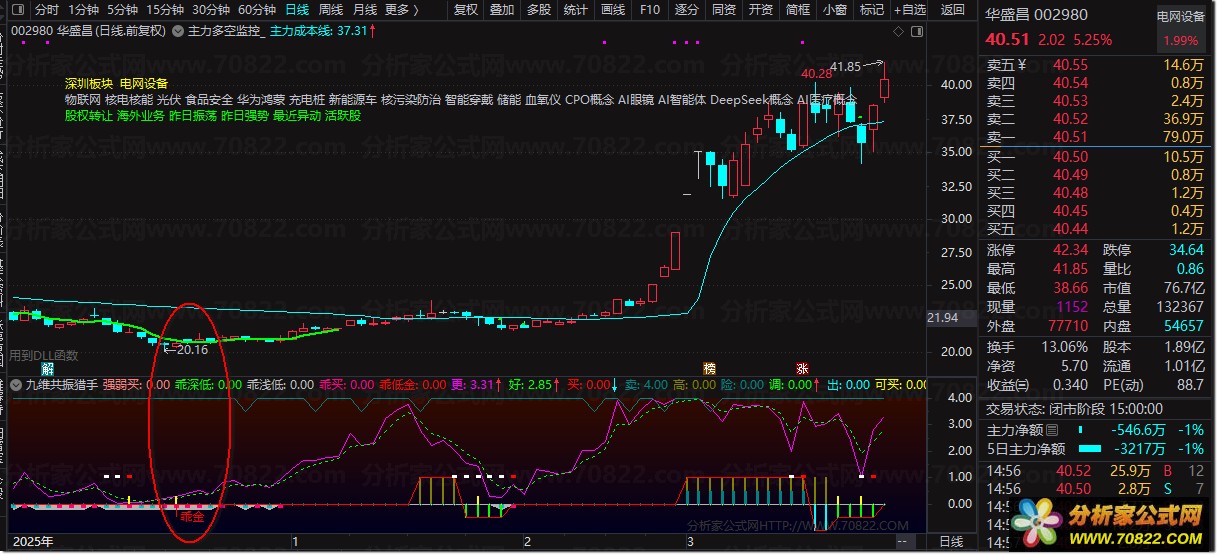Add stock via +自选 button
Screen dimensions: 1219x555
coord(907,10)
